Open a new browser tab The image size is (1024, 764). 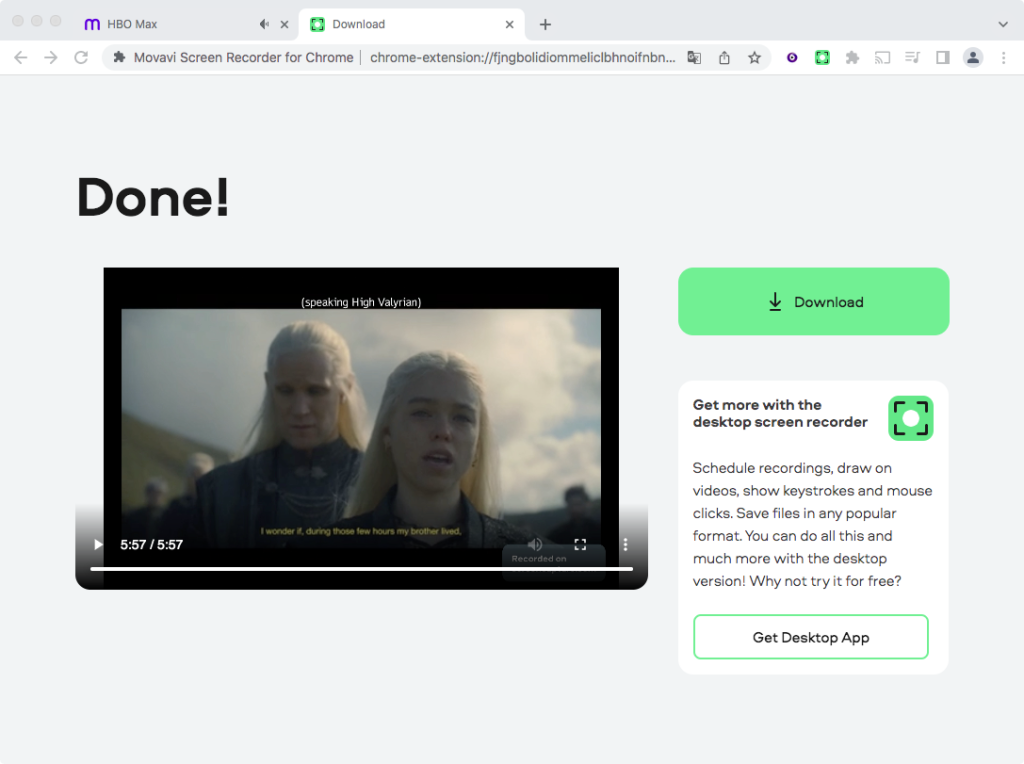(545, 24)
